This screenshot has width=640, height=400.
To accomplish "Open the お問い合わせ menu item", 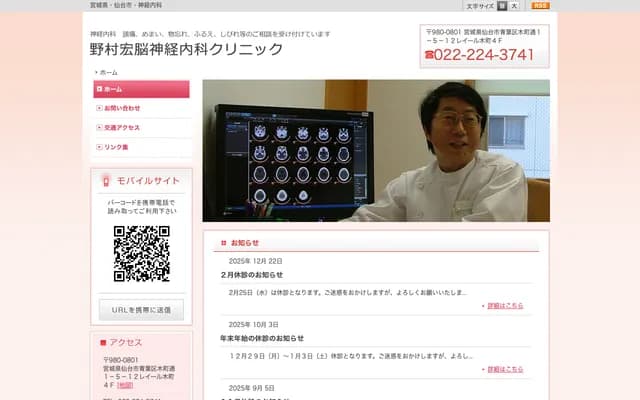I will tap(141, 108).
